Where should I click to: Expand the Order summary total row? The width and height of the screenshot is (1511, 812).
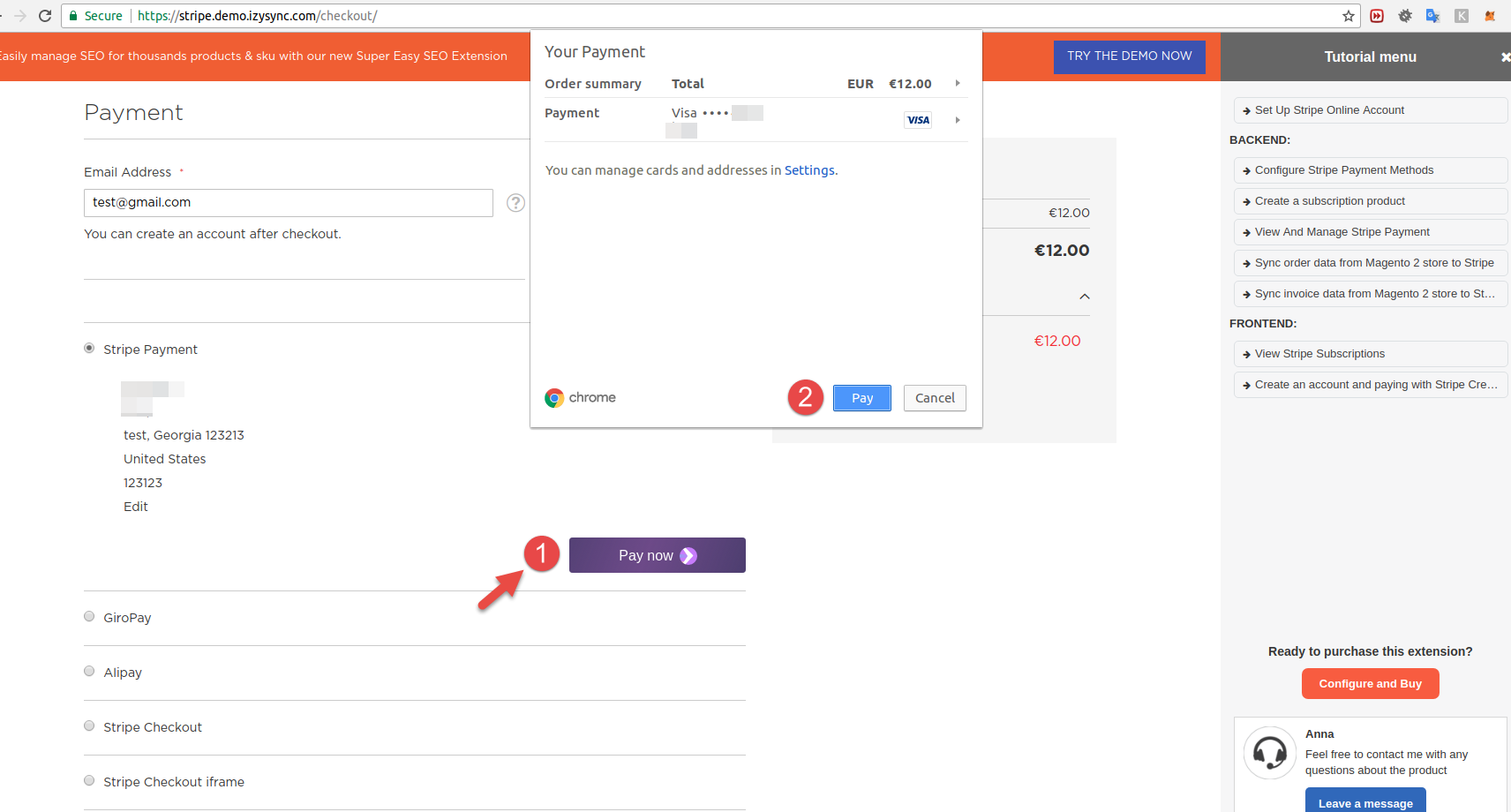[958, 84]
